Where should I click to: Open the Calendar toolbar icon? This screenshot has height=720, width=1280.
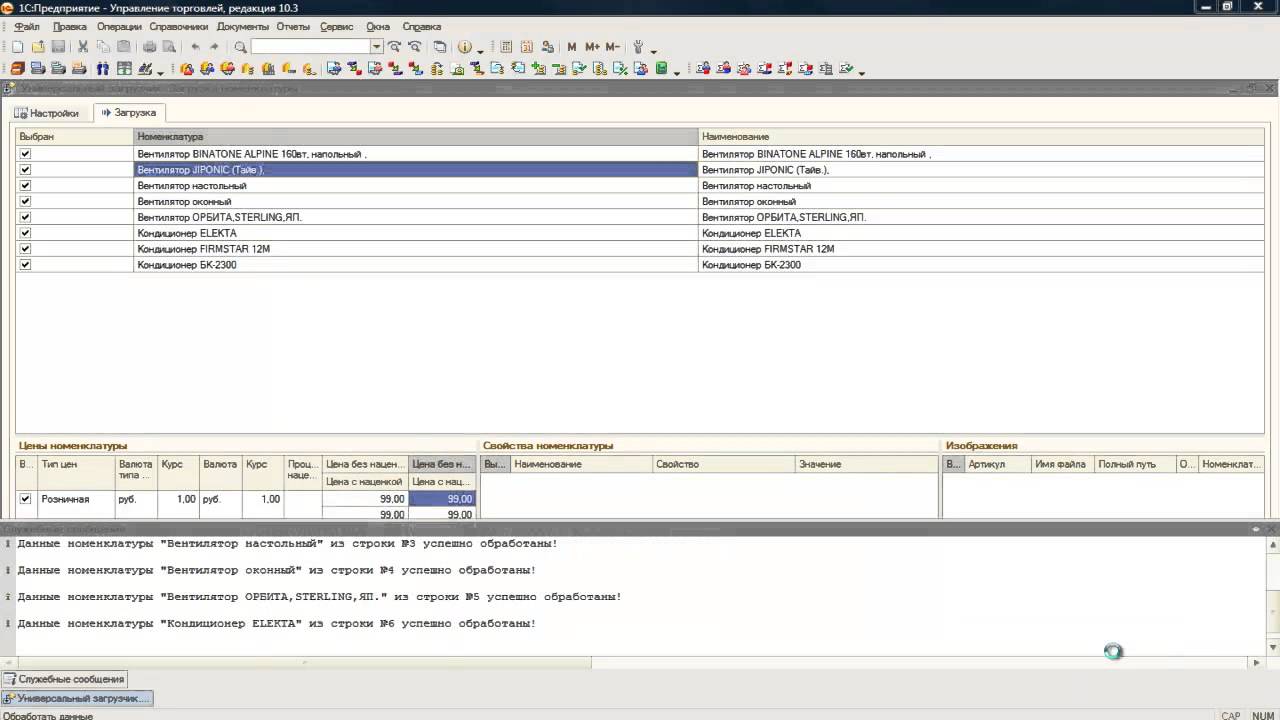coord(527,47)
